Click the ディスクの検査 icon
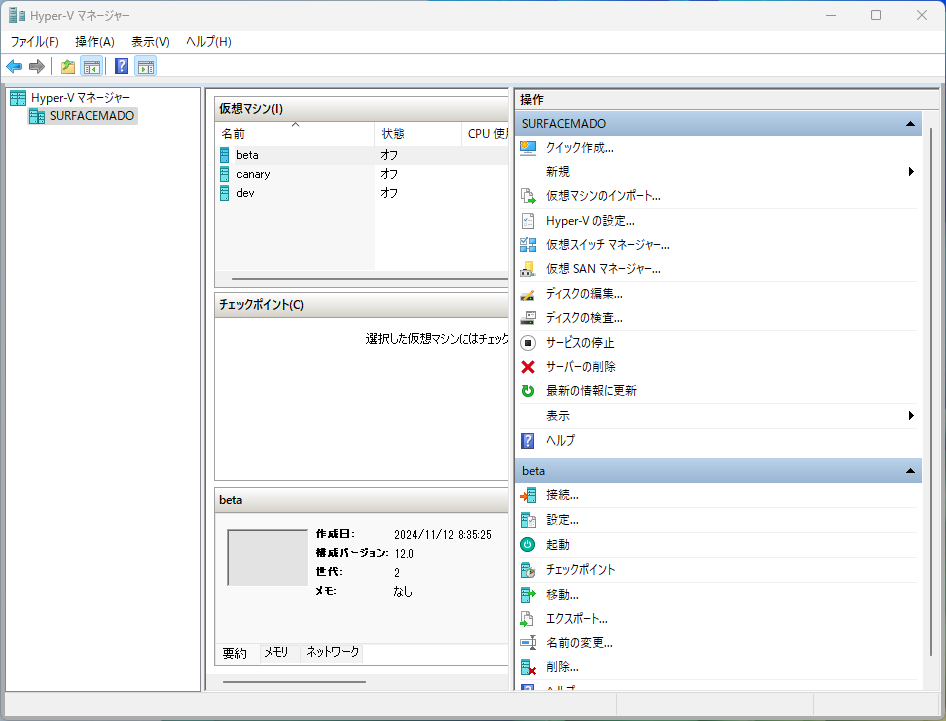 click(528, 318)
